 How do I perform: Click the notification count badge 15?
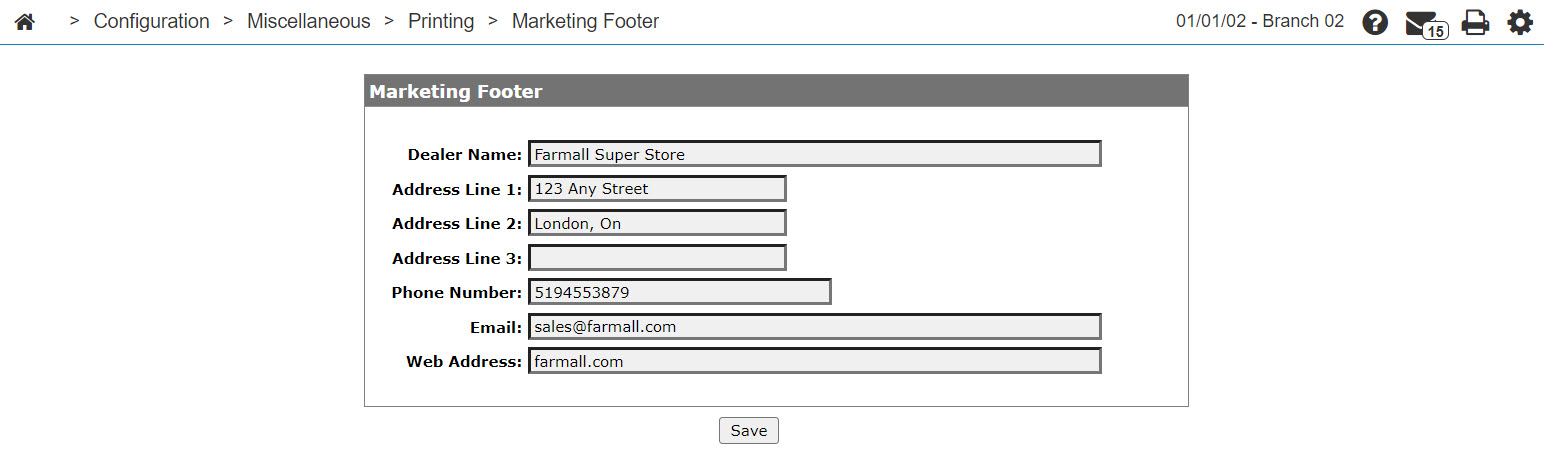point(1435,31)
